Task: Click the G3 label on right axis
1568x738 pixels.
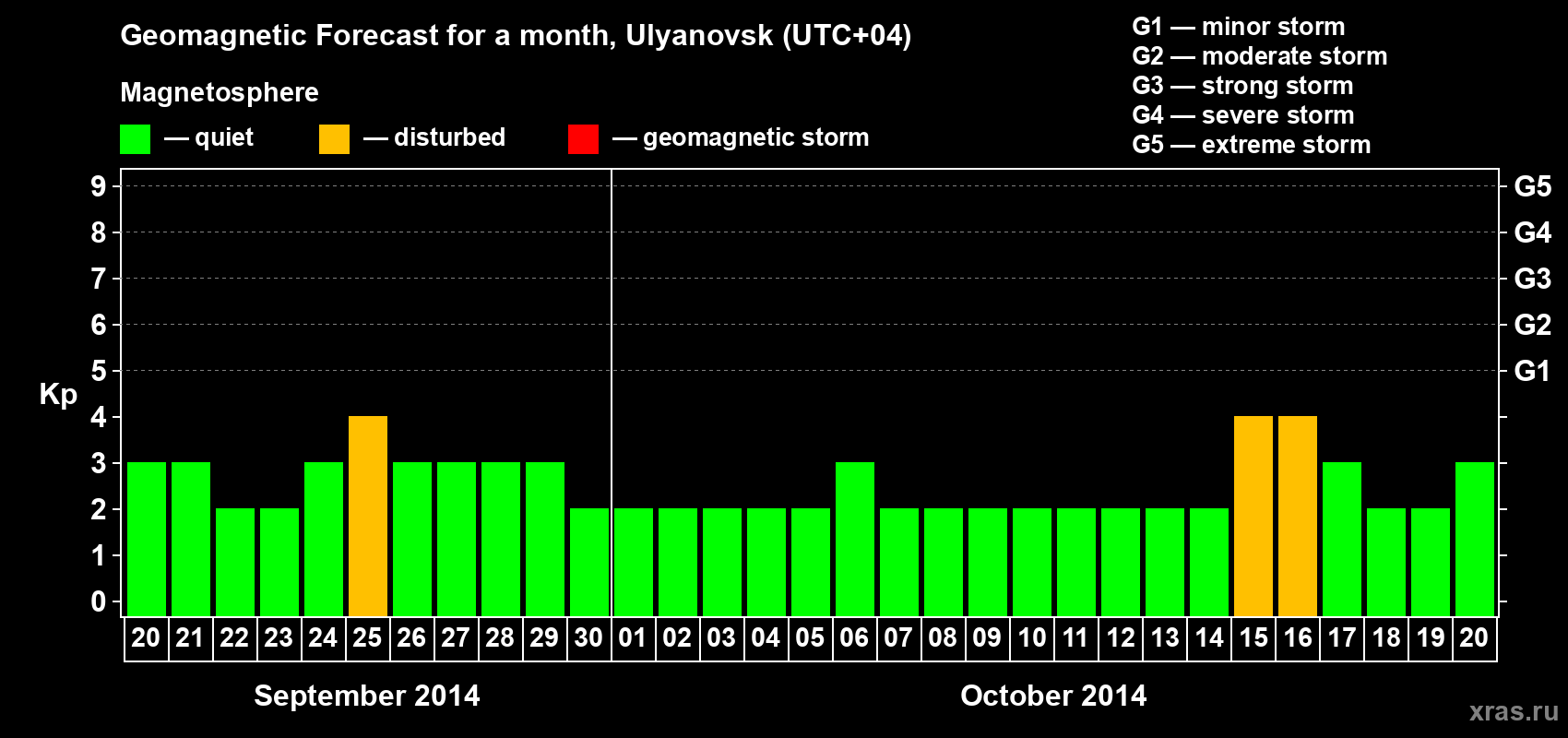Action: click(1533, 279)
